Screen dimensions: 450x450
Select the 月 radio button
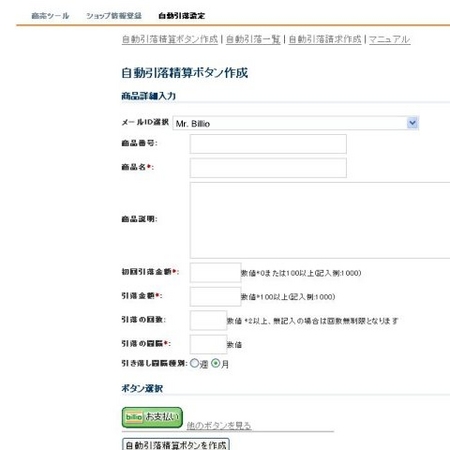(216, 363)
